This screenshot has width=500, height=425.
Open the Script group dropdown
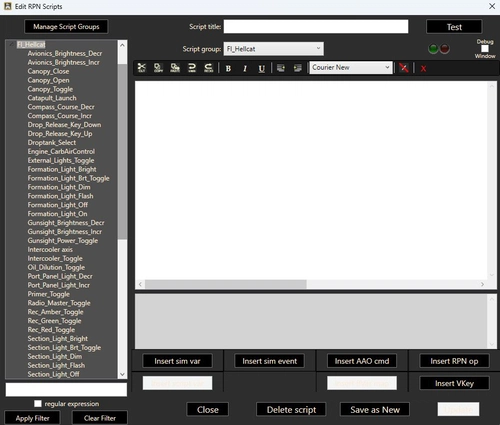tap(273, 49)
